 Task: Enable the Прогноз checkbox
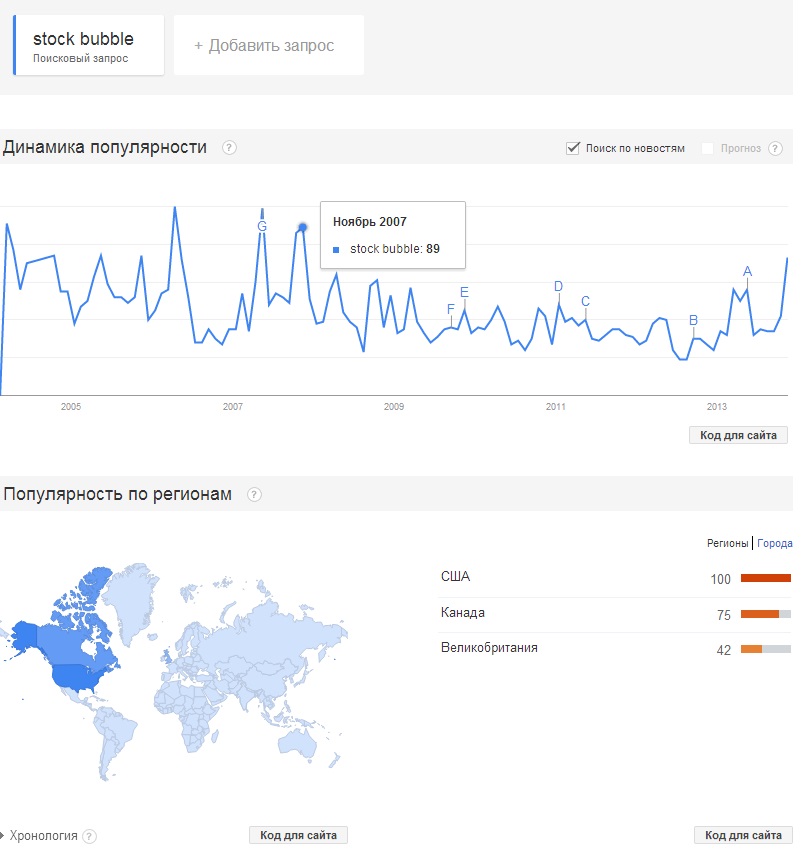(x=708, y=148)
